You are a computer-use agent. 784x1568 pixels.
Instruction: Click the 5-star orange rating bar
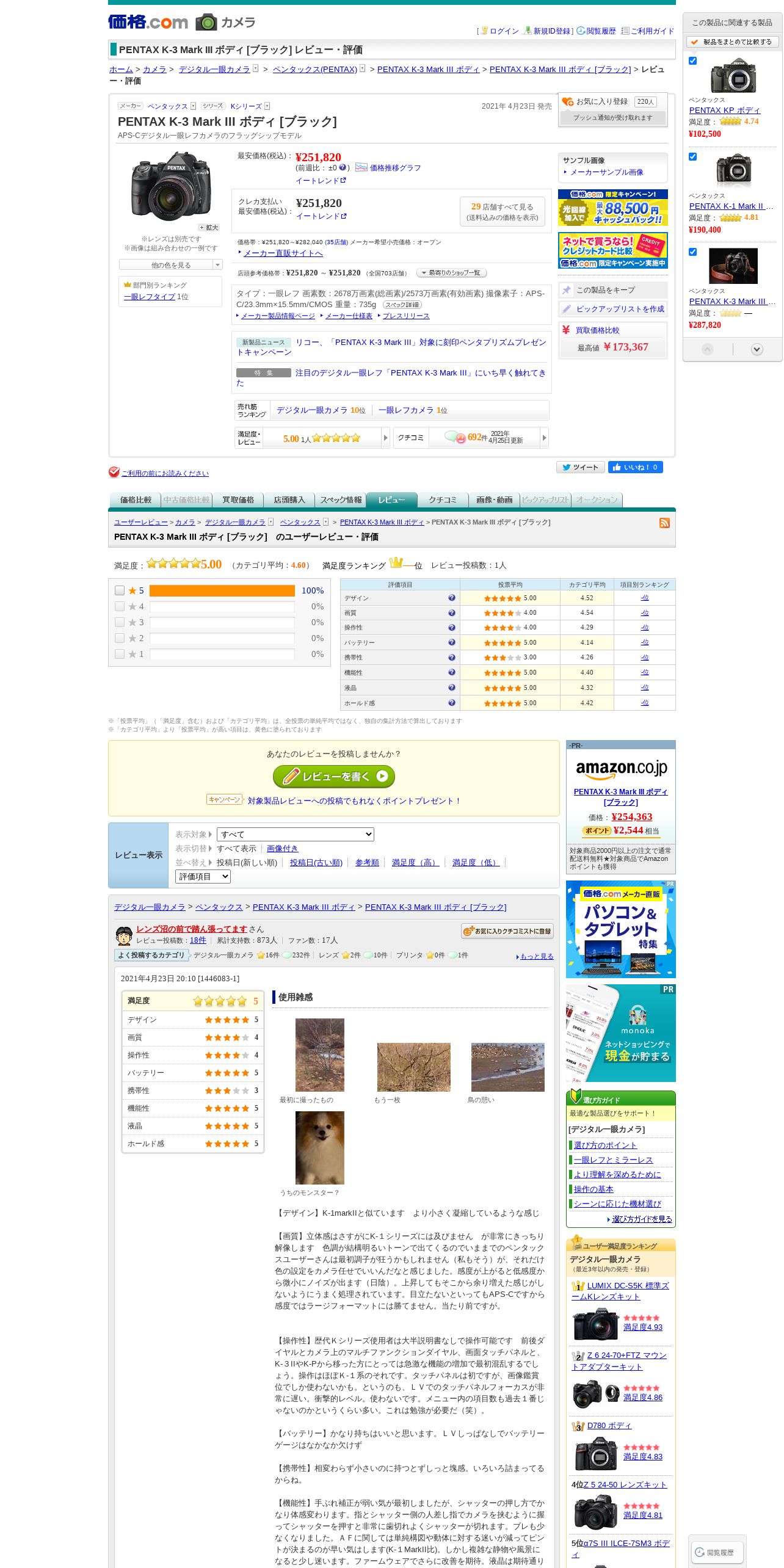(222, 590)
